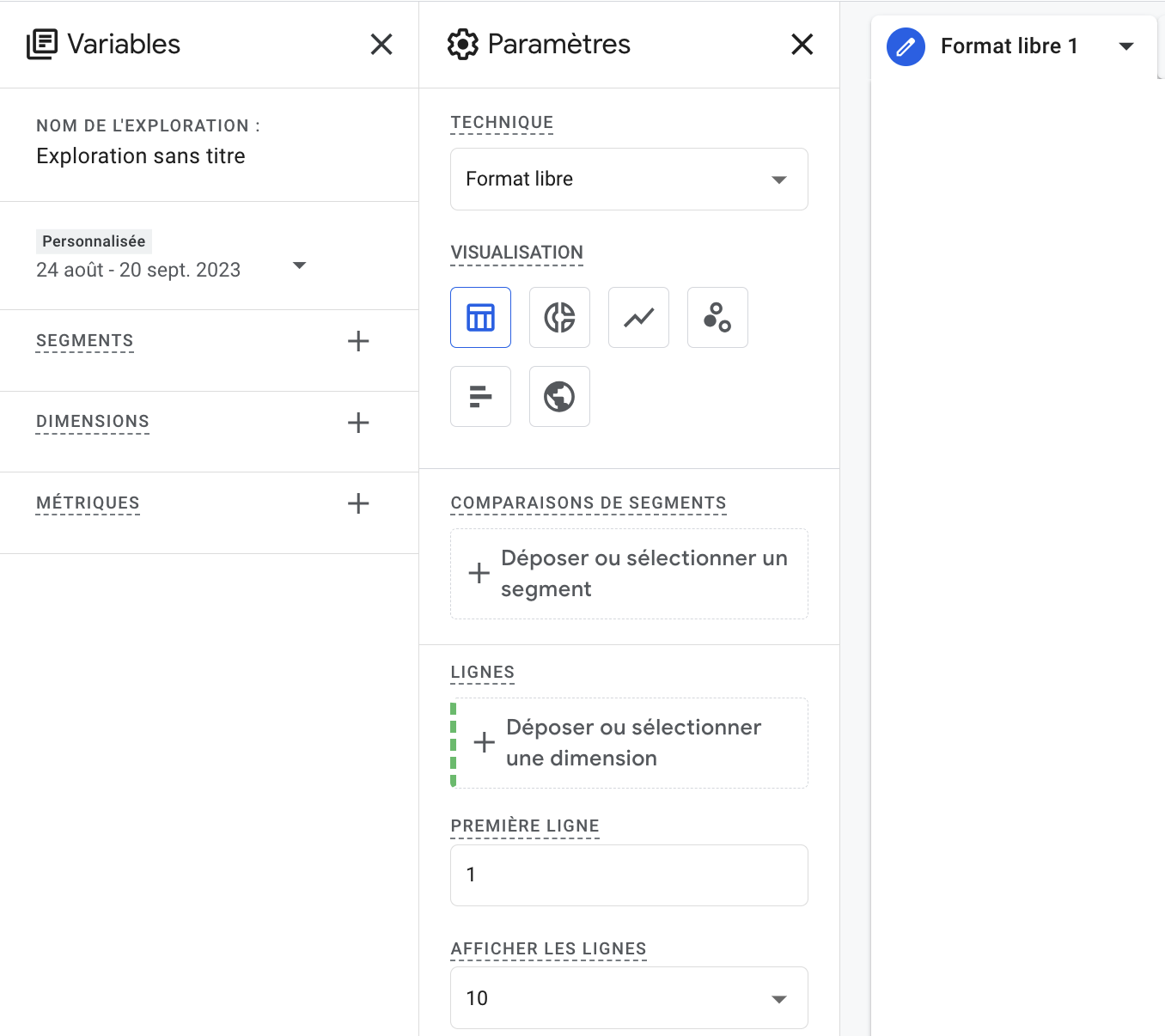The image size is (1165, 1036).
Task: Click the NOM DE L'EXPLORATION label
Action: point(148,126)
